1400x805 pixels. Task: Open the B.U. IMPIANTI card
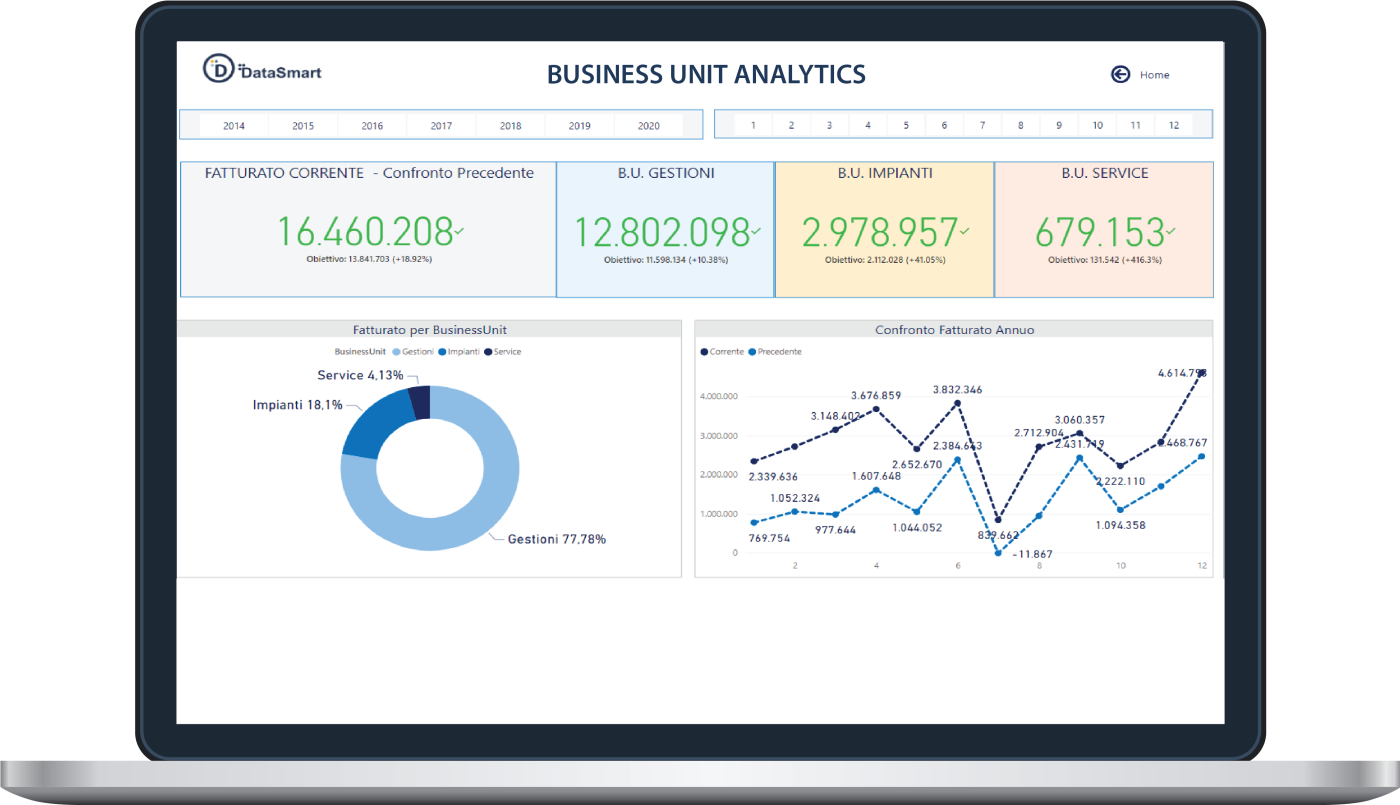[884, 230]
